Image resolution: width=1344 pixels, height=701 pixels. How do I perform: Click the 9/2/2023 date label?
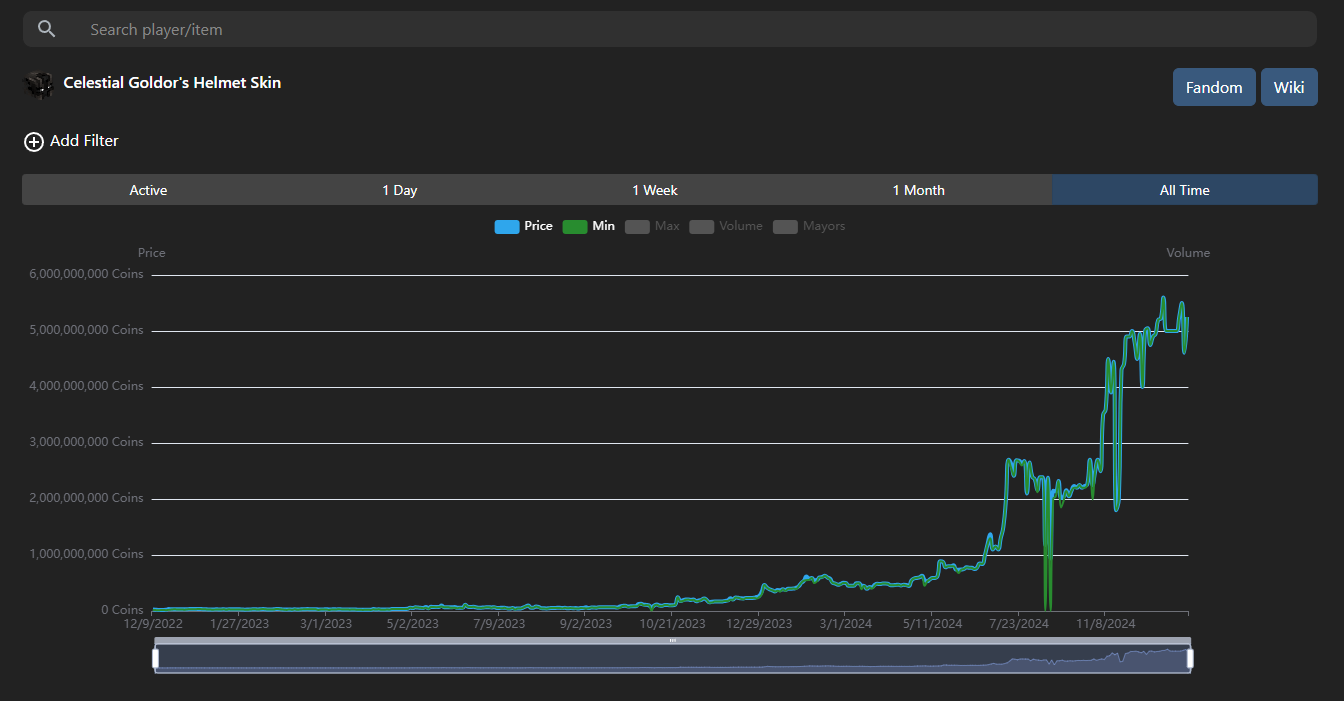pyautogui.click(x=586, y=624)
